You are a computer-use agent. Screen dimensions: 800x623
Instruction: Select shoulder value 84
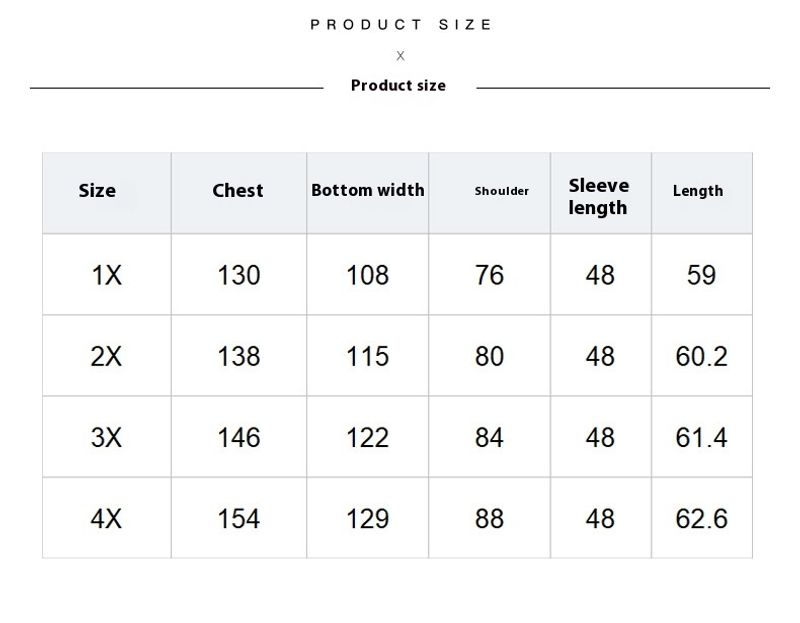pos(489,438)
